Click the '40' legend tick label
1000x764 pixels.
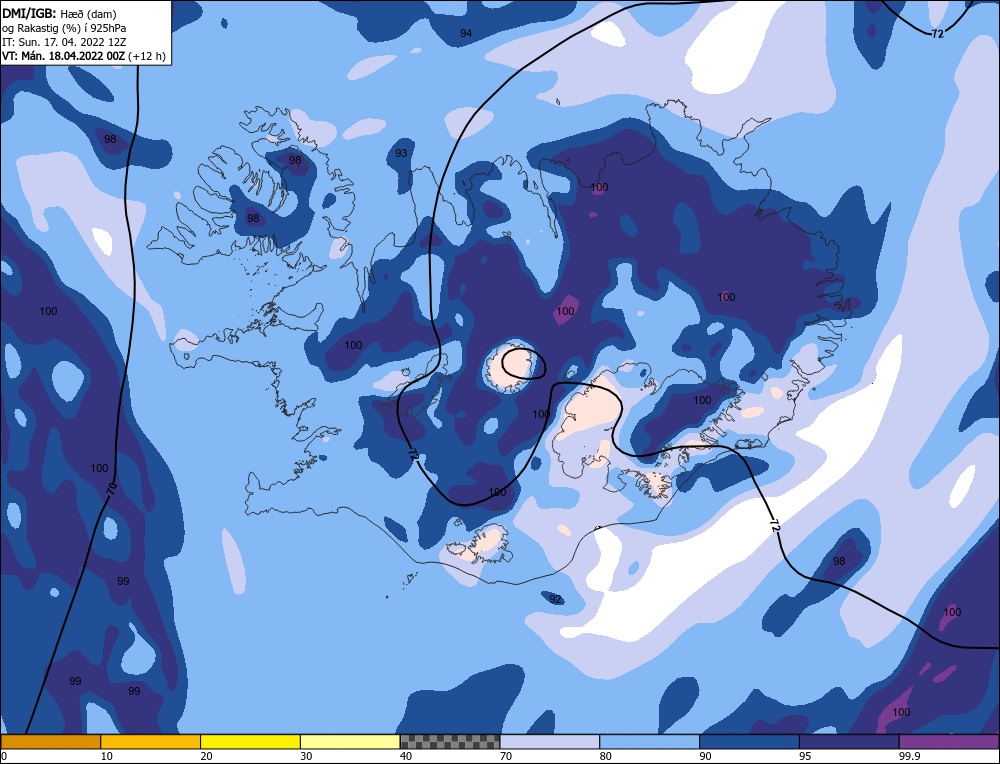[x=407, y=756]
